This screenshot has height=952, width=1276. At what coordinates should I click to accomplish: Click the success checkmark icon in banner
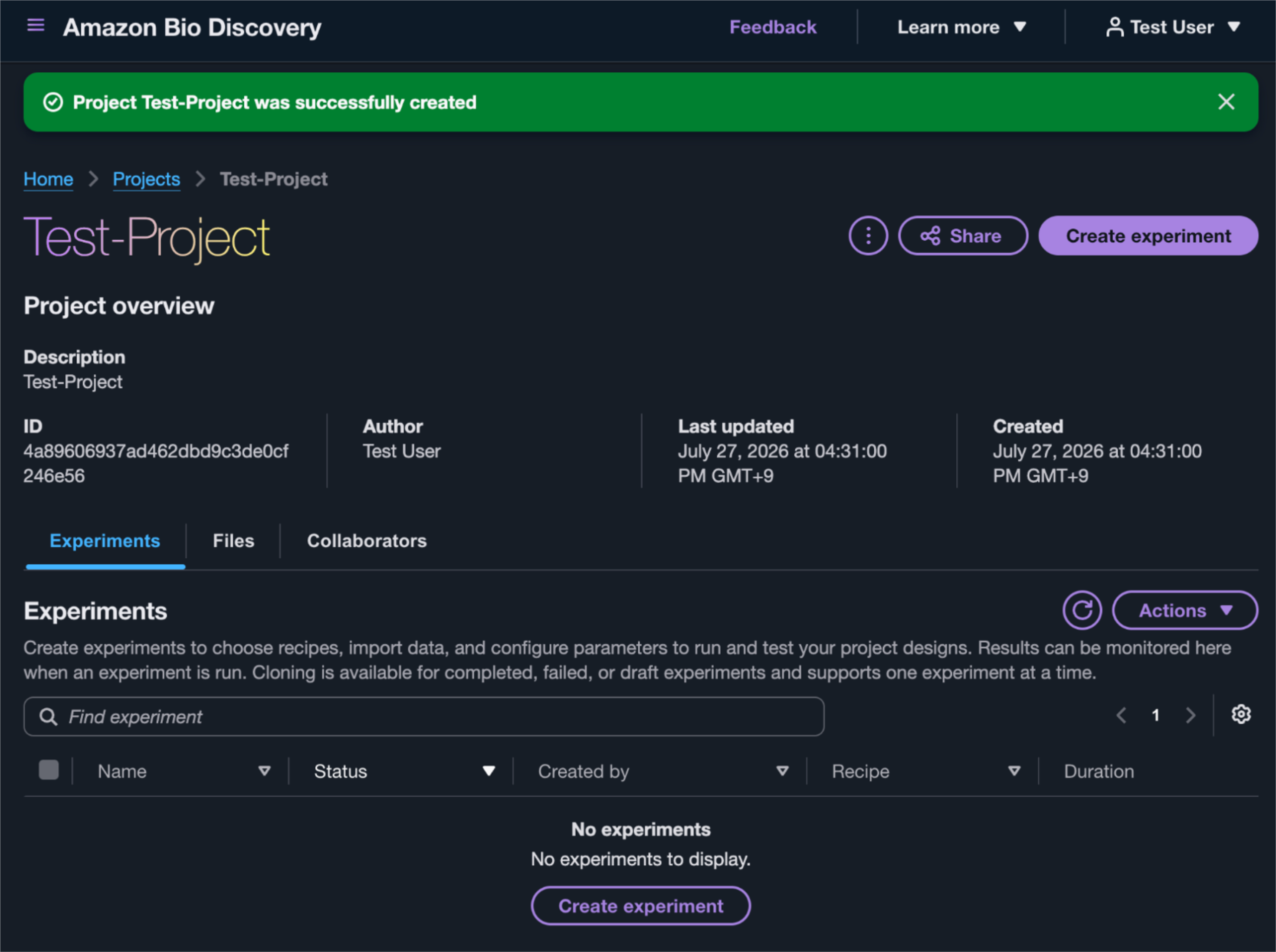point(53,103)
